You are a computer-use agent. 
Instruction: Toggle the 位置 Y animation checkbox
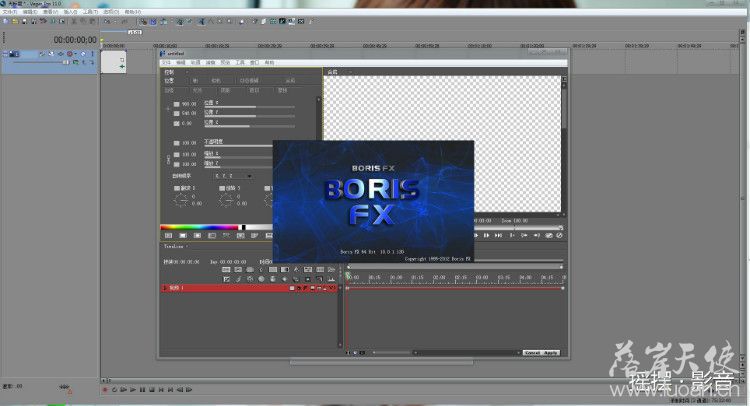point(176,113)
